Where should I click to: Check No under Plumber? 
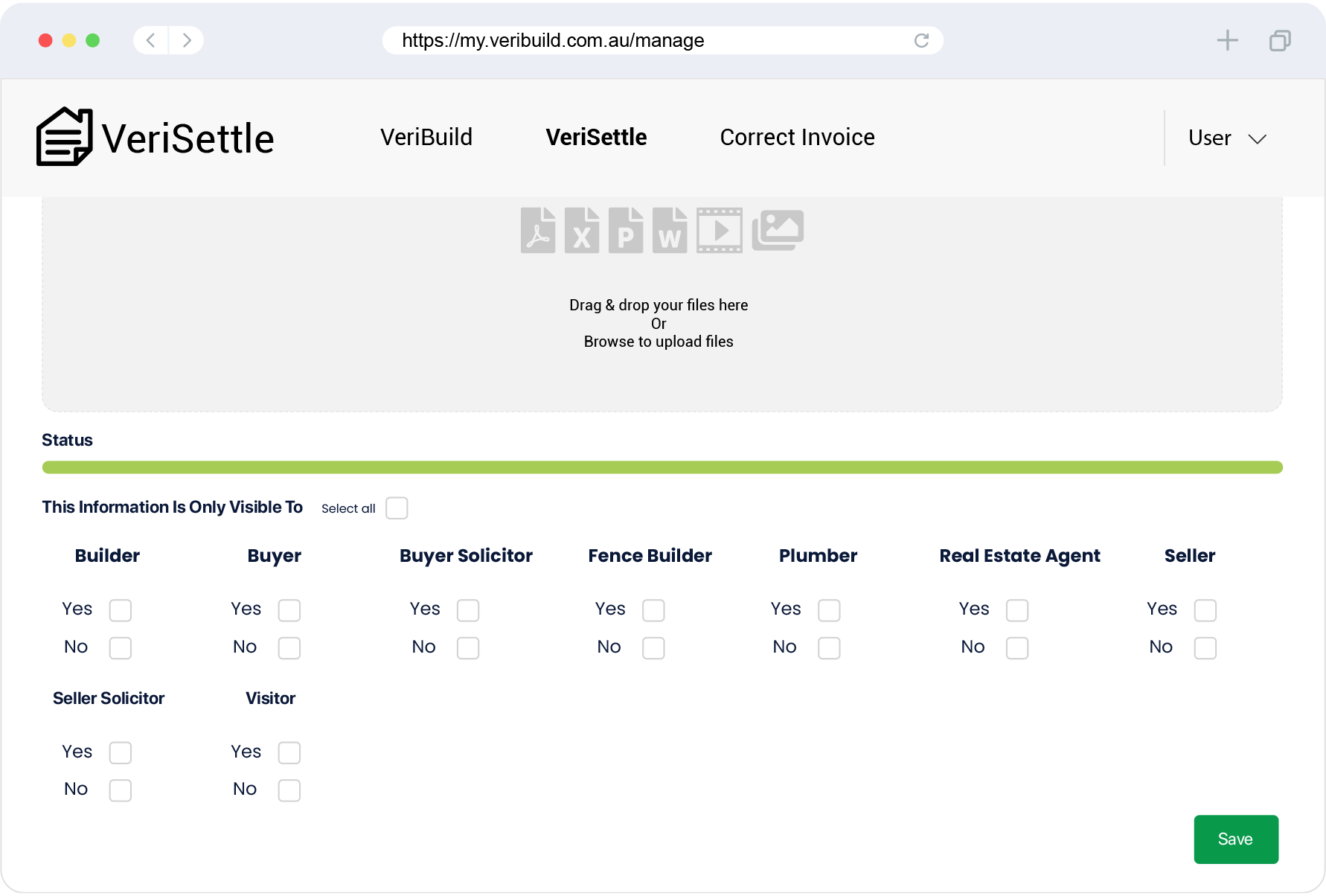click(x=829, y=648)
